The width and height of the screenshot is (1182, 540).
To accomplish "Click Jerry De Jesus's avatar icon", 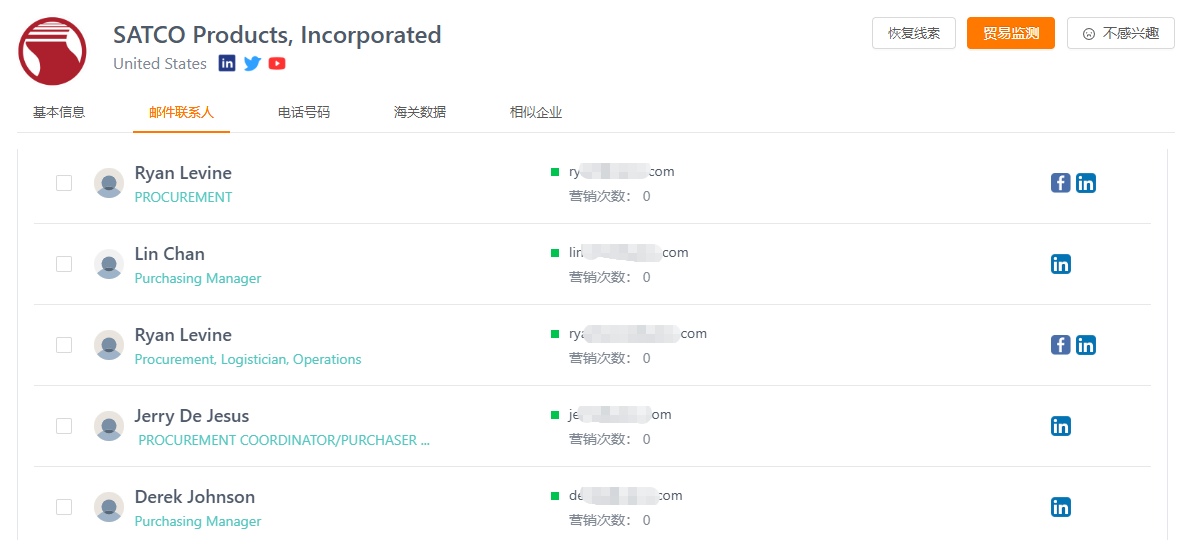I will click(x=109, y=426).
